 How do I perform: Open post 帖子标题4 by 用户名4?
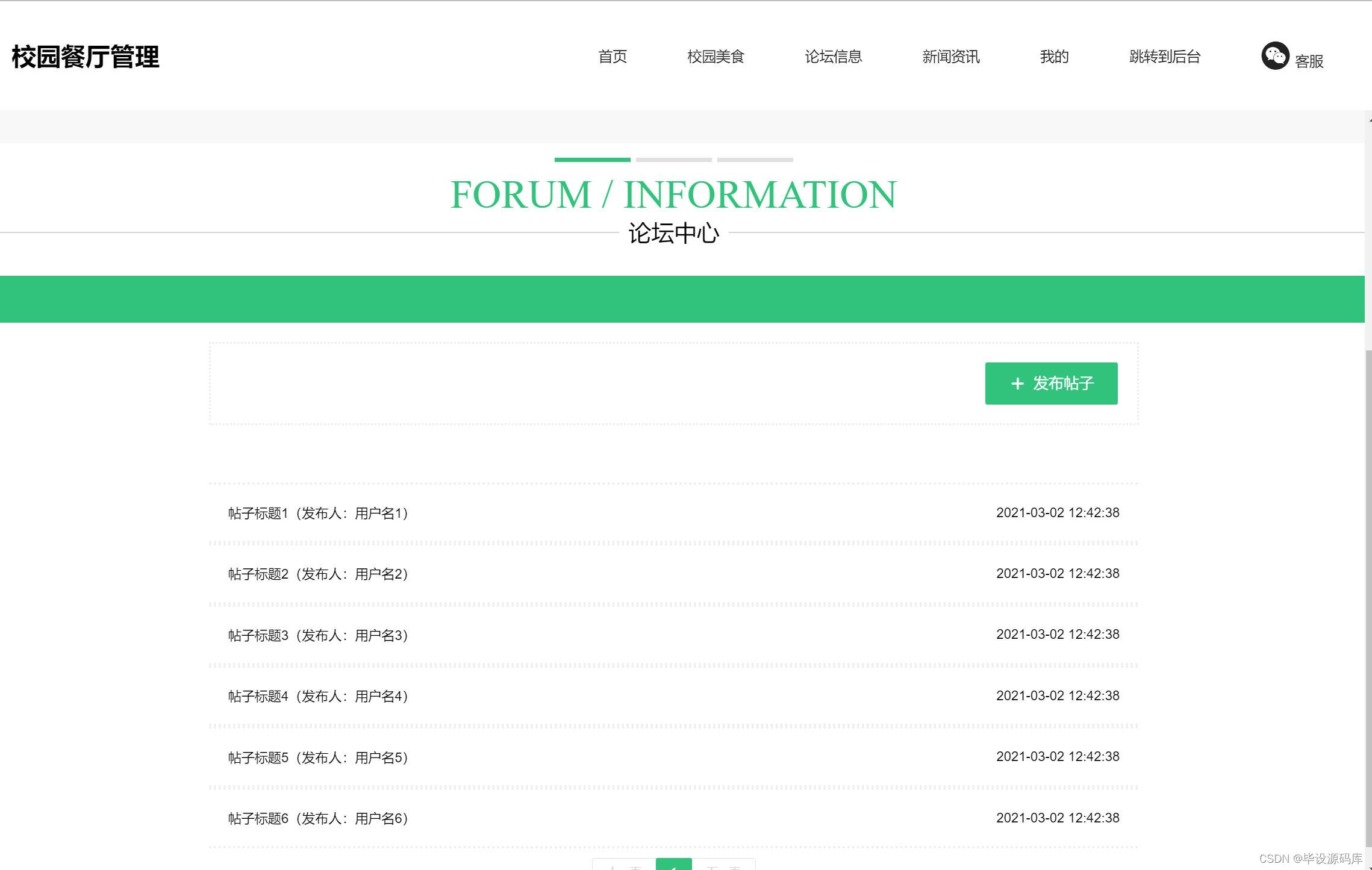point(318,697)
